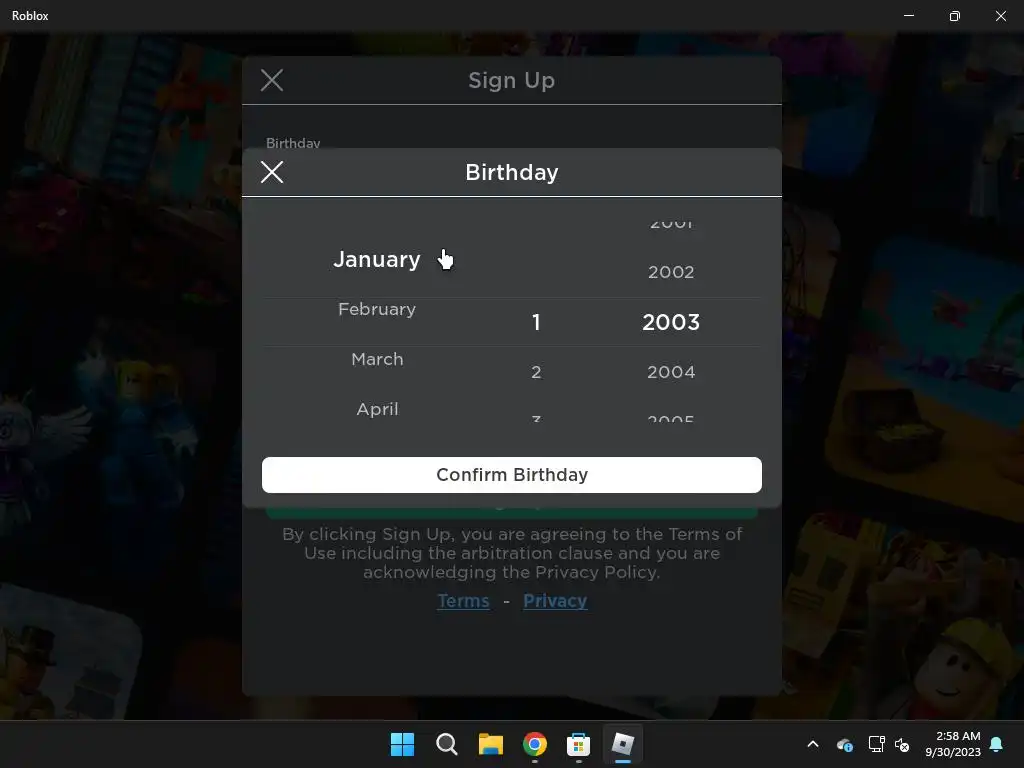Pick February in the month picker
1024x768 pixels.
(377, 309)
